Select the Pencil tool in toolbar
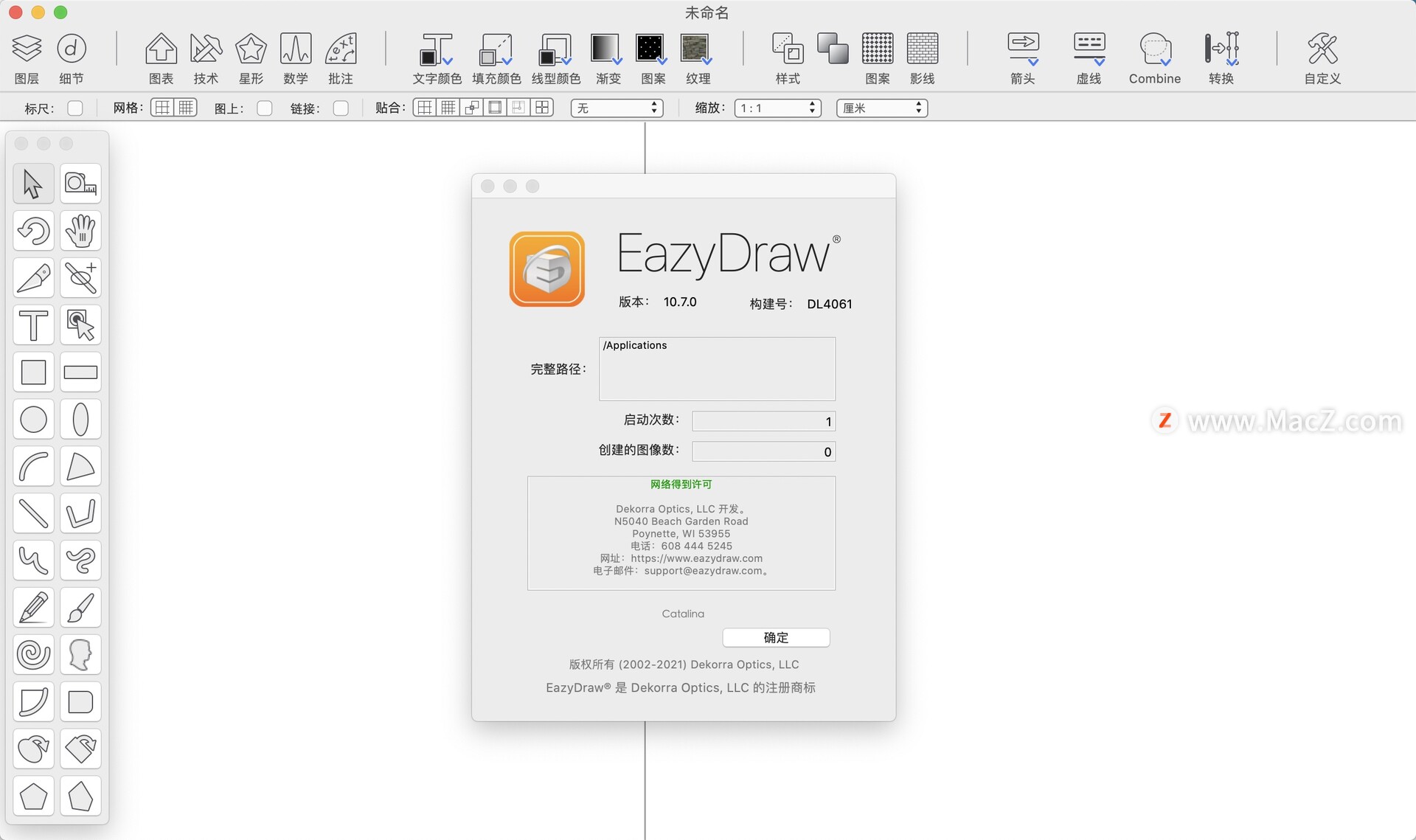The width and height of the screenshot is (1416, 840). click(x=34, y=608)
